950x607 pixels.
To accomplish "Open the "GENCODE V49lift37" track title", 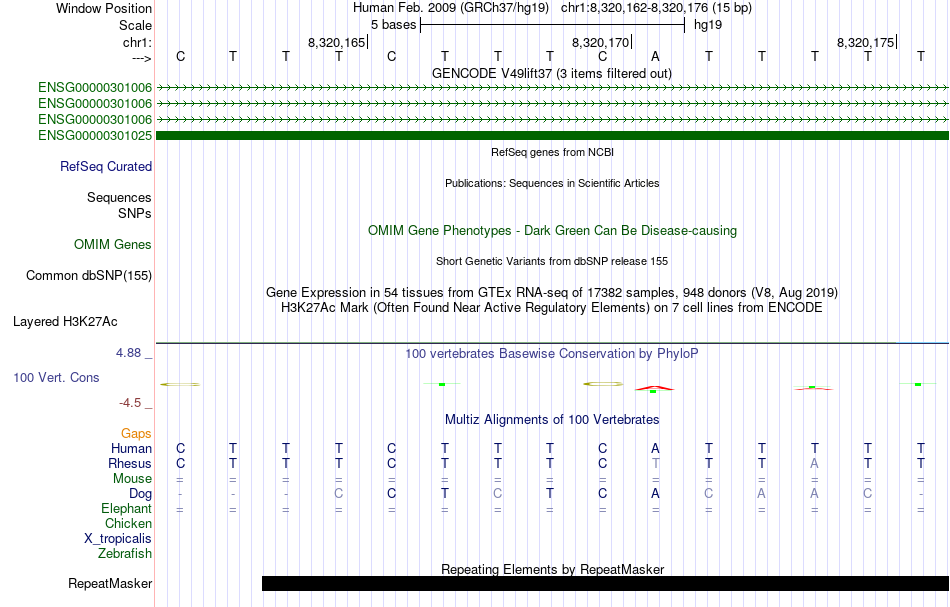I will (x=551, y=73).
